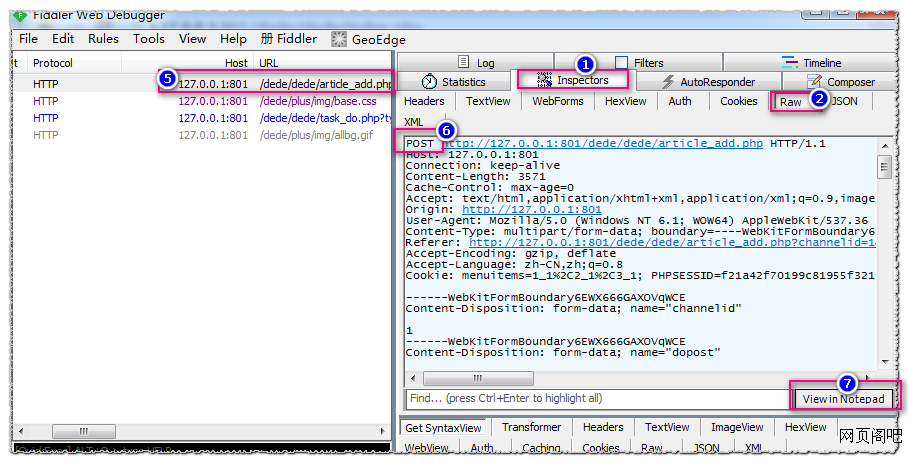Open request WebForms inspector tab

tap(558, 101)
